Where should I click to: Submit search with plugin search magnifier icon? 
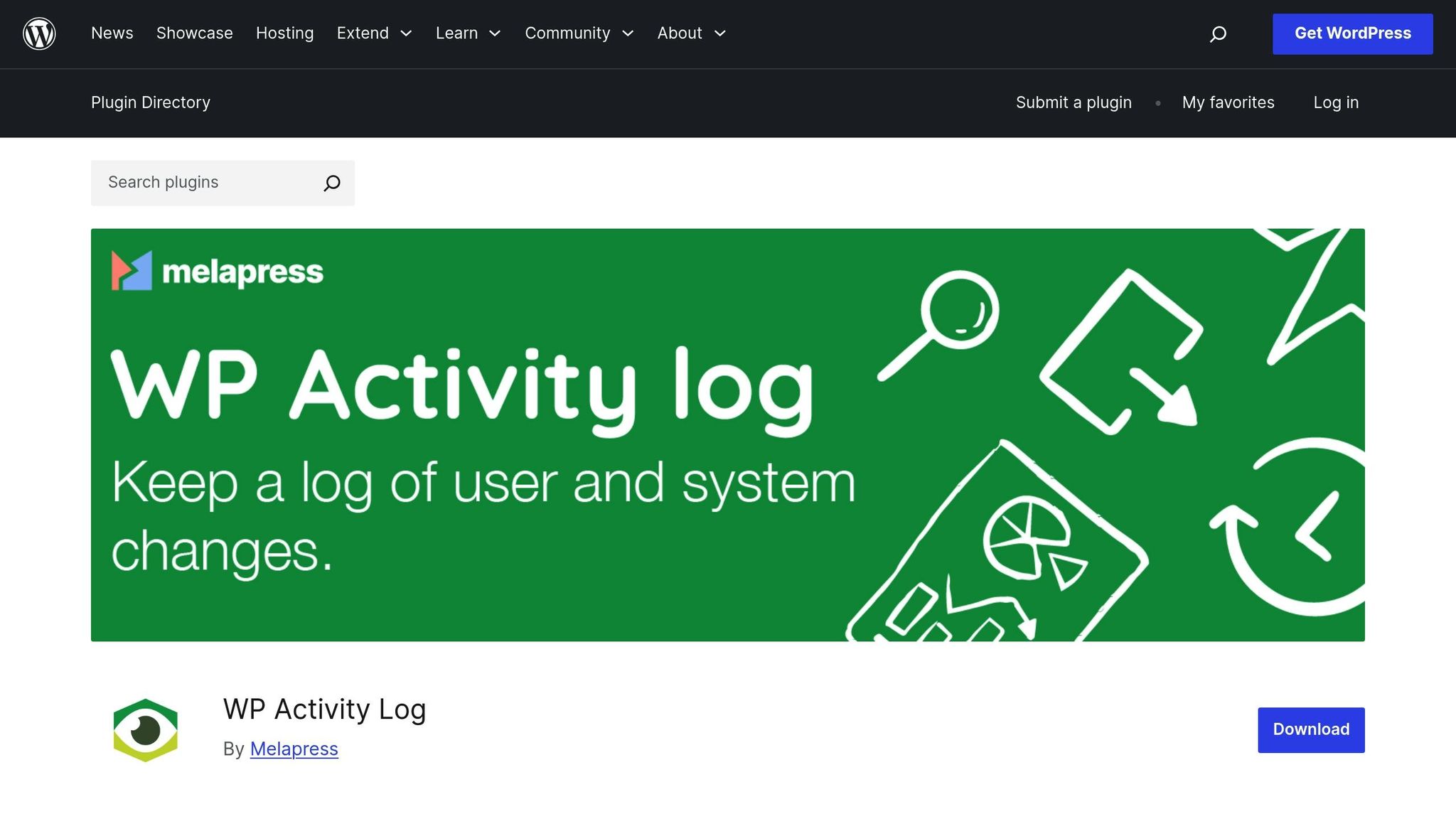tap(332, 183)
